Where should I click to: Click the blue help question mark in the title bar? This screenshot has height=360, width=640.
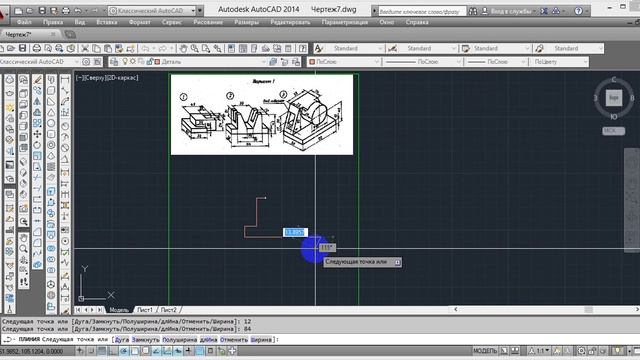point(578,11)
